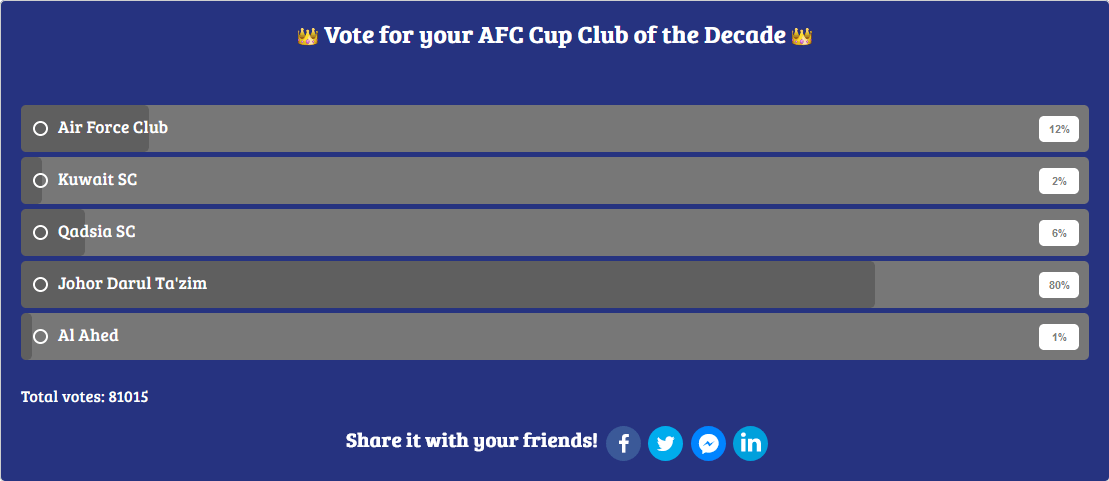Image resolution: width=1109 pixels, height=481 pixels.
Task: Select the Air Force Club radio button
Action: coord(41,129)
